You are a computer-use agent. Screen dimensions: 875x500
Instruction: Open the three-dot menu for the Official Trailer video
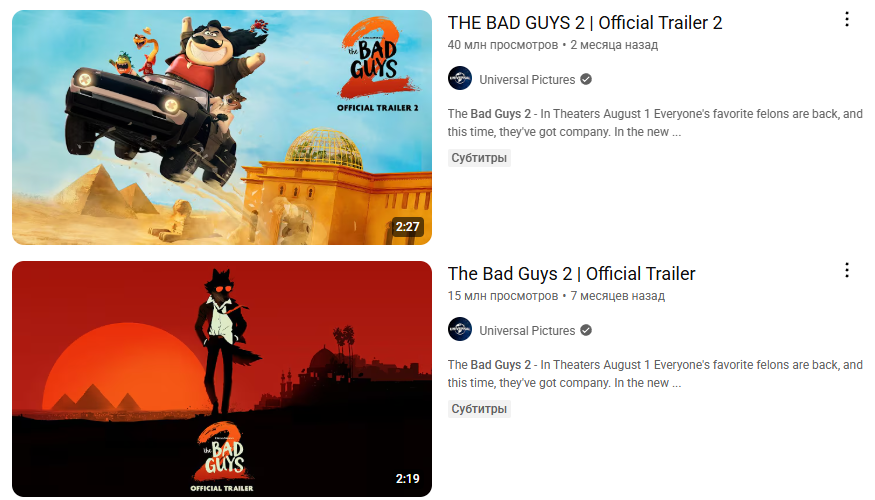click(847, 271)
